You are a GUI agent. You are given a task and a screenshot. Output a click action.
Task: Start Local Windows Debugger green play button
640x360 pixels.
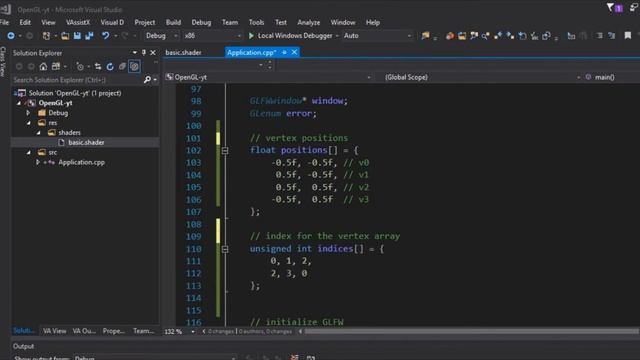pyautogui.click(x=251, y=36)
